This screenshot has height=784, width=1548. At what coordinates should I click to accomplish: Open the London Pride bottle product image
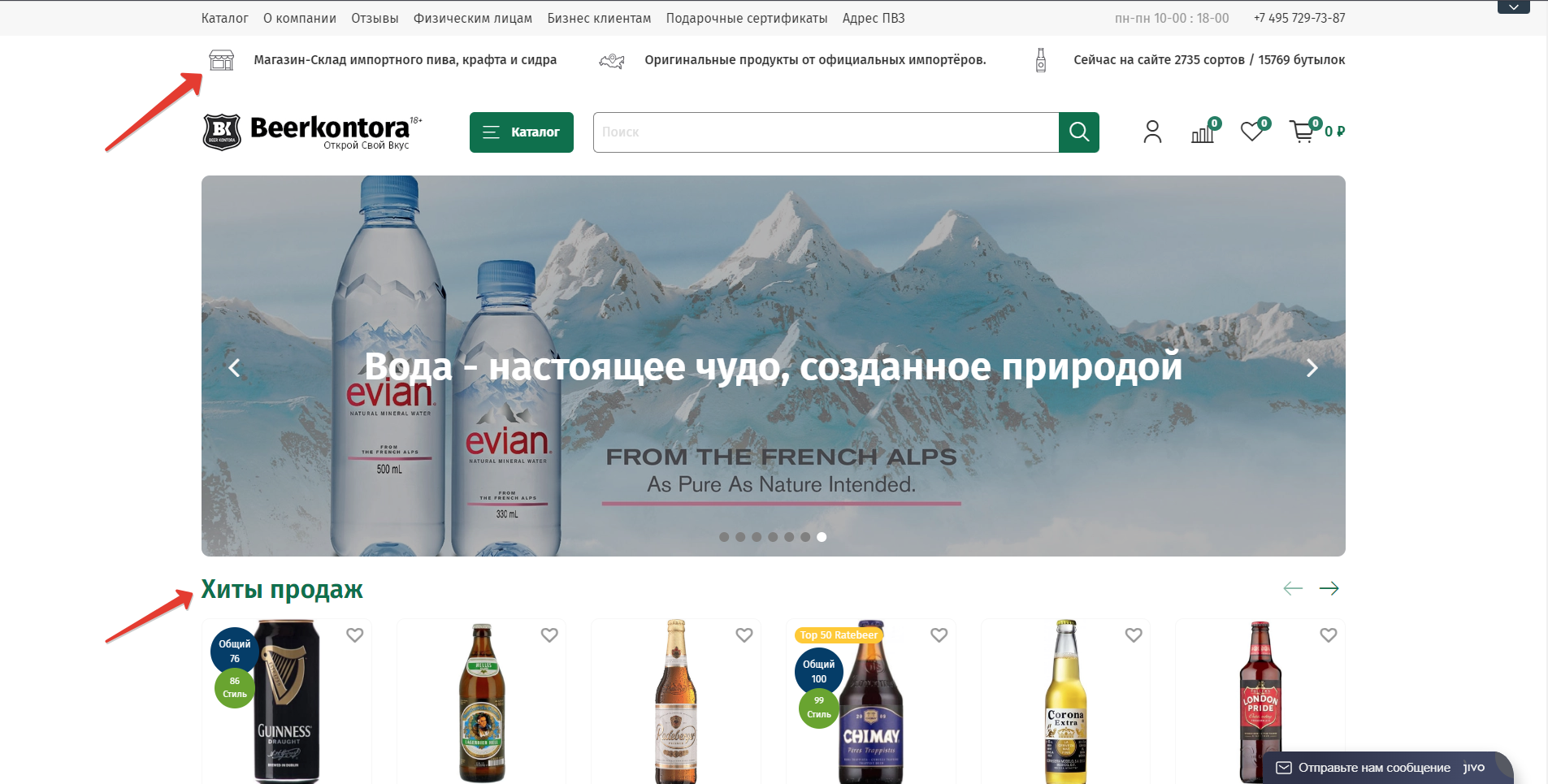[1260, 703]
